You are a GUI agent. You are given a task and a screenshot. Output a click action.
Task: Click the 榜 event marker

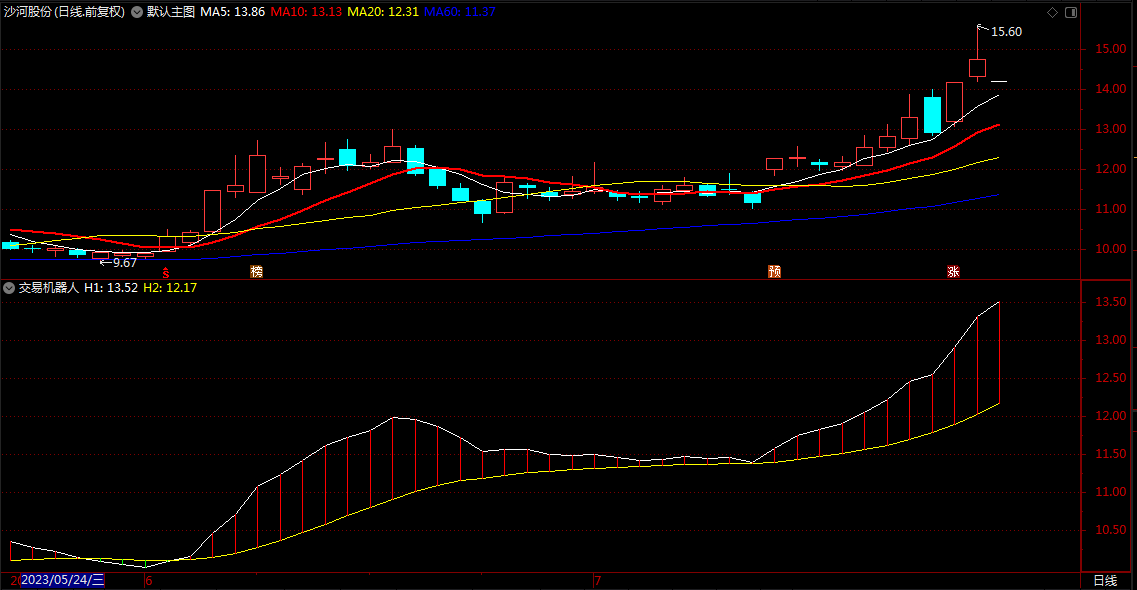pos(256,272)
